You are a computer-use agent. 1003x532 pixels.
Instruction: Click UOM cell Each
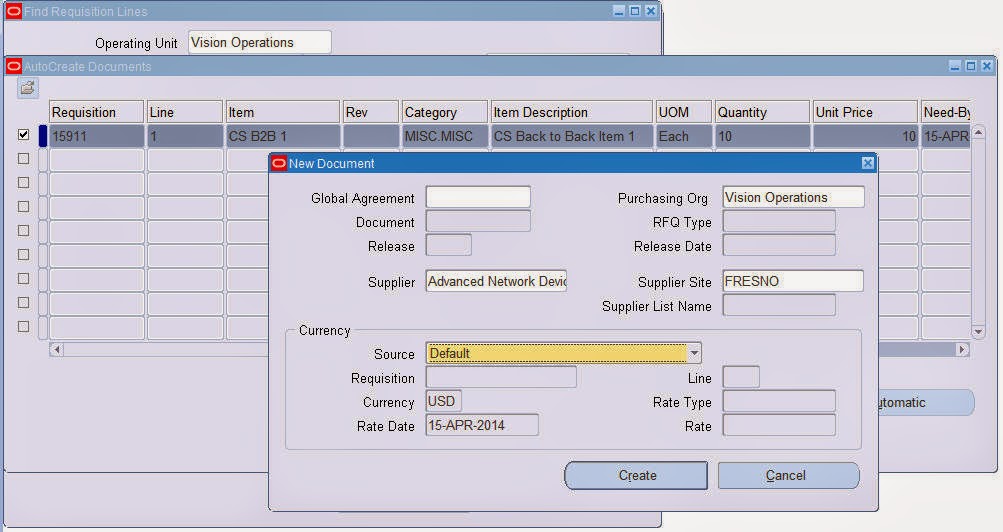[x=684, y=136]
